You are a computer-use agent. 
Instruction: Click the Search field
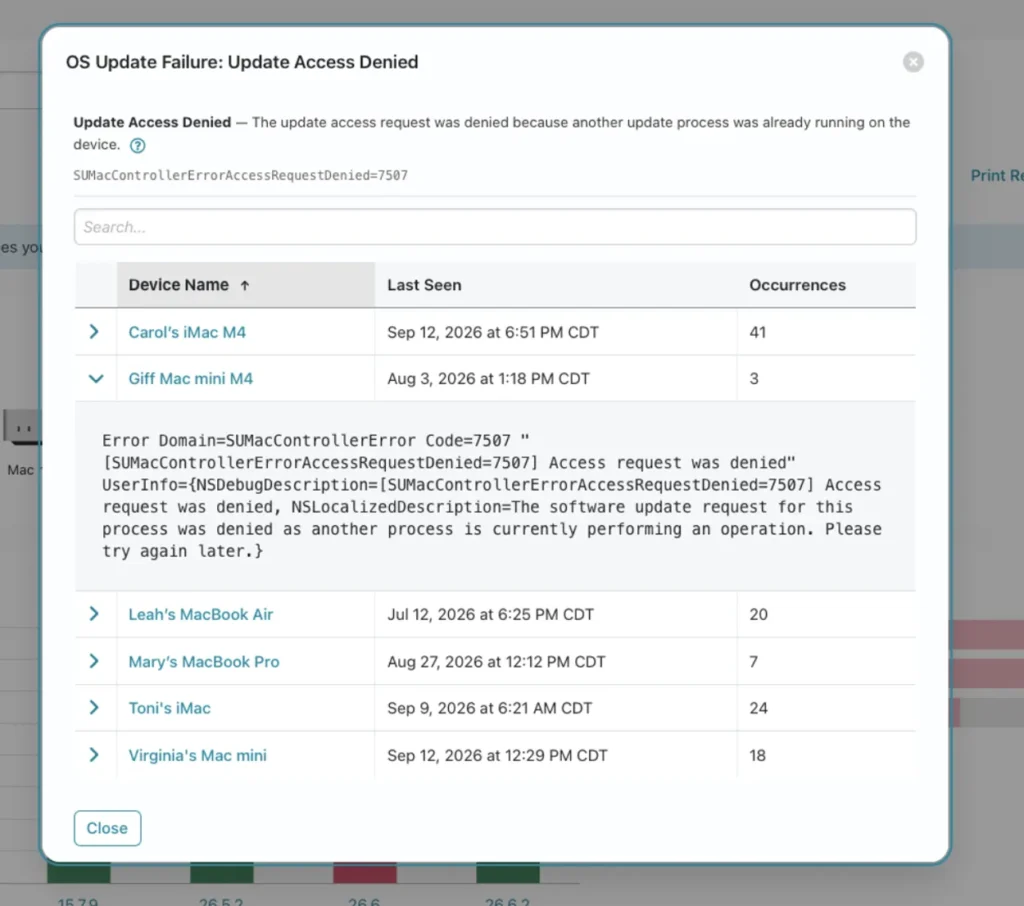pos(495,227)
